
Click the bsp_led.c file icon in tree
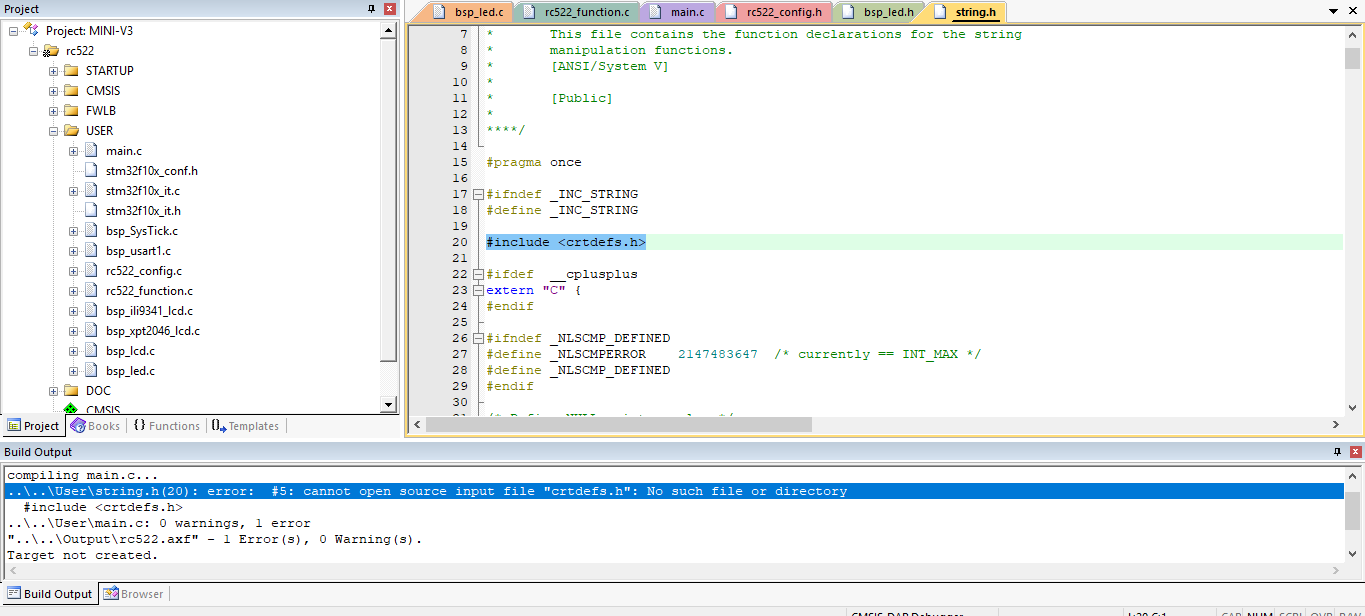pyautogui.click(x=92, y=371)
